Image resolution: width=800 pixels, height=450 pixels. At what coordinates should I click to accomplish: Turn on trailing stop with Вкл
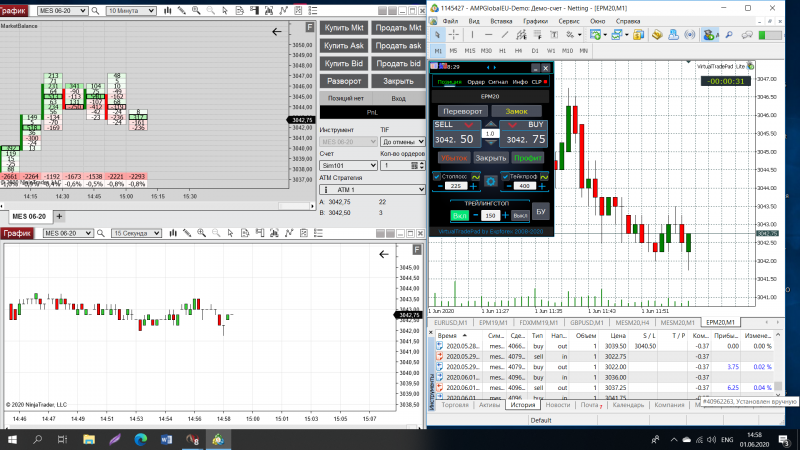(x=459, y=216)
